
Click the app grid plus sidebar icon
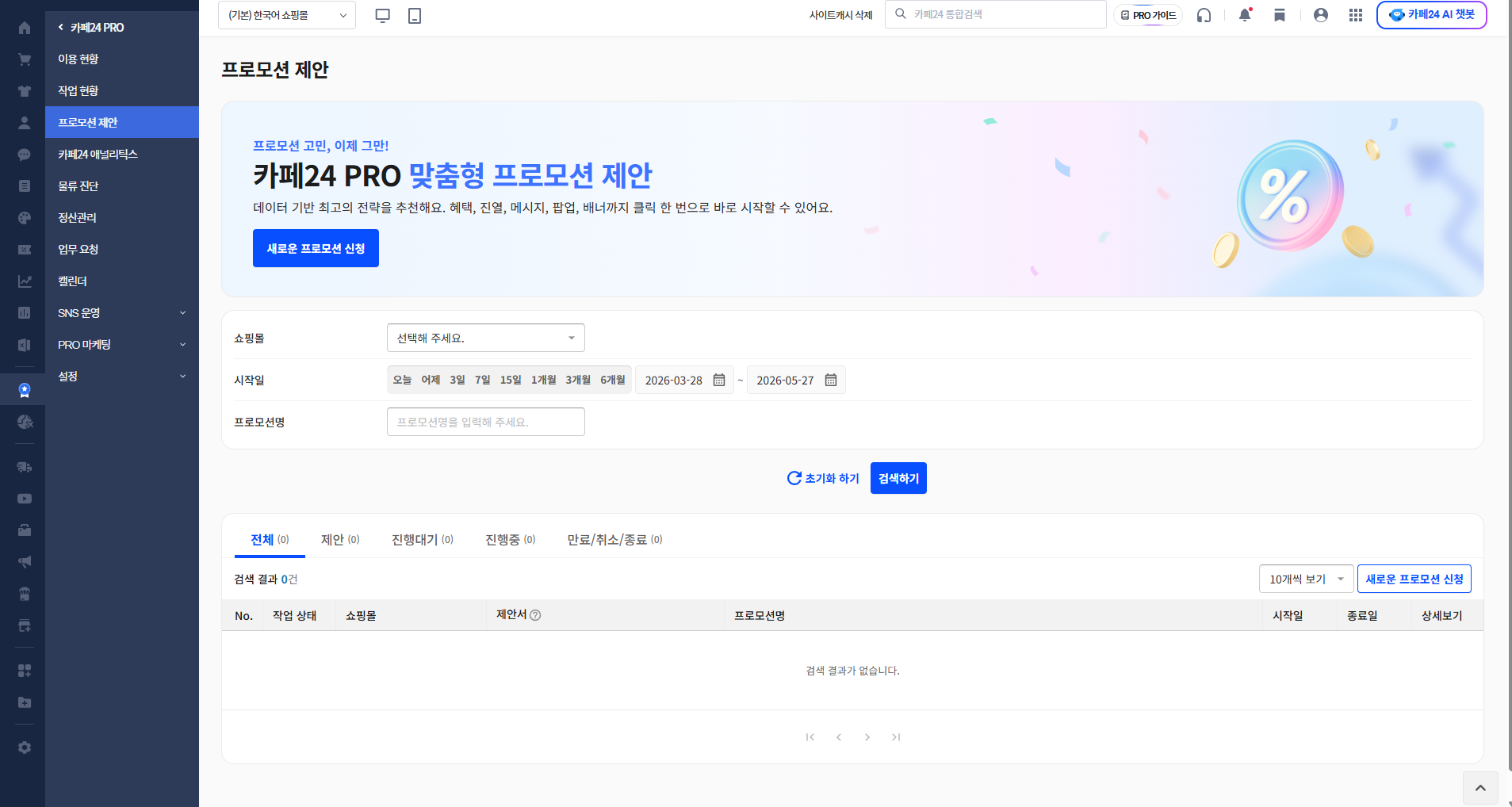[25, 671]
